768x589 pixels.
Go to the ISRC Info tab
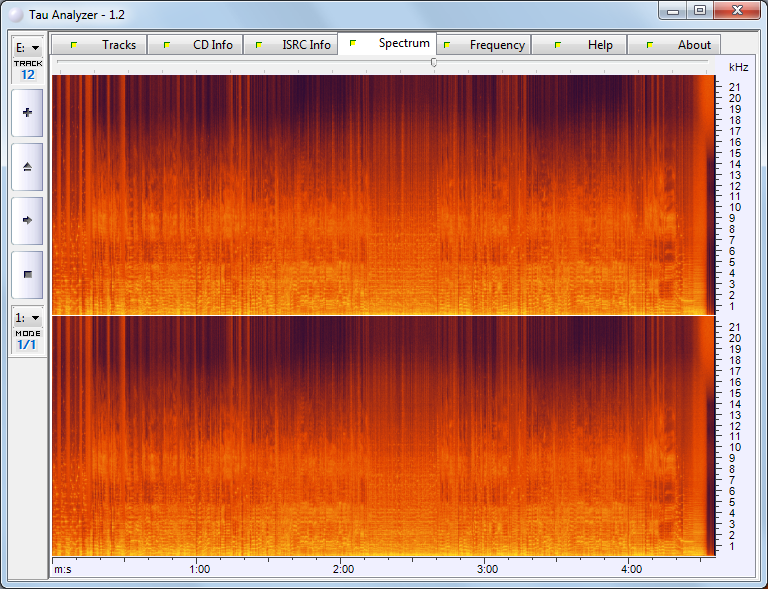296,45
